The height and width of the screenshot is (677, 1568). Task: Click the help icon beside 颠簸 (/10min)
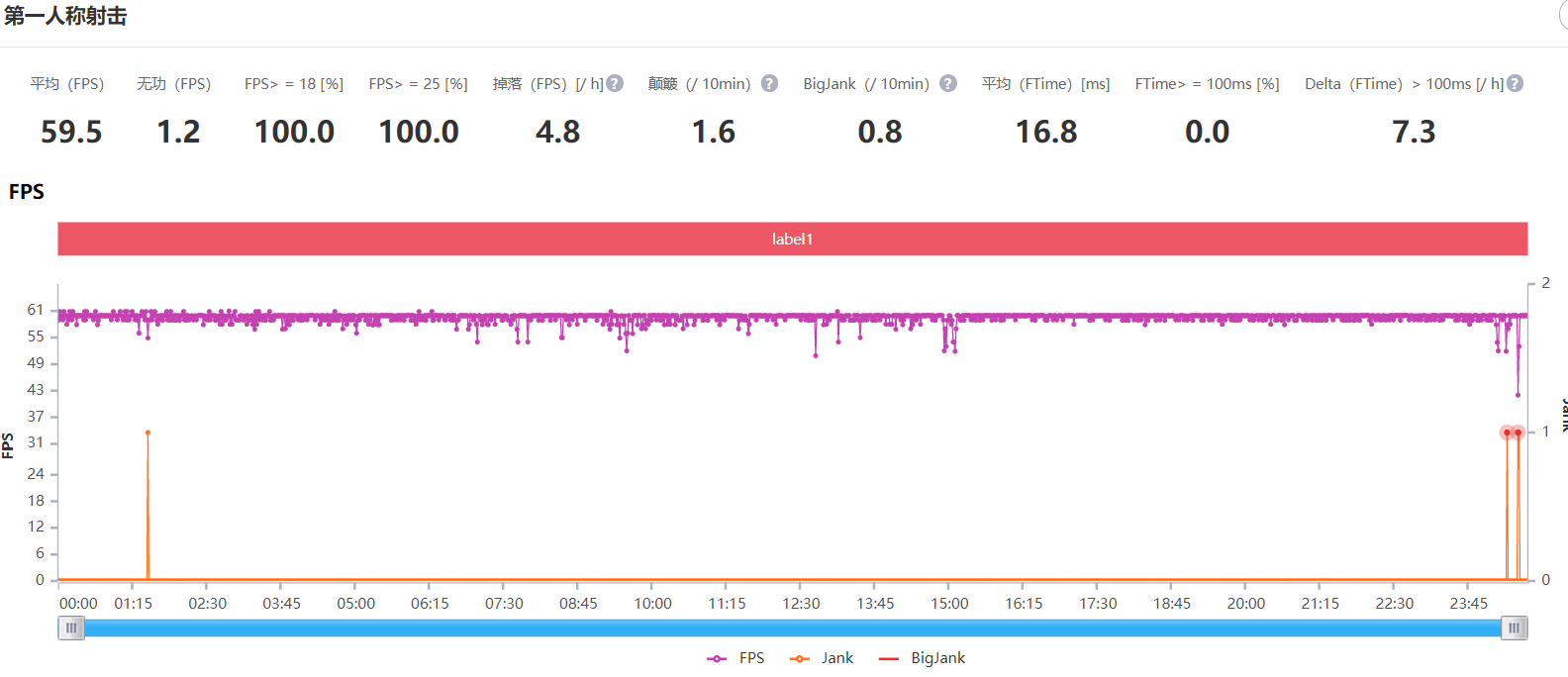pos(769,84)
